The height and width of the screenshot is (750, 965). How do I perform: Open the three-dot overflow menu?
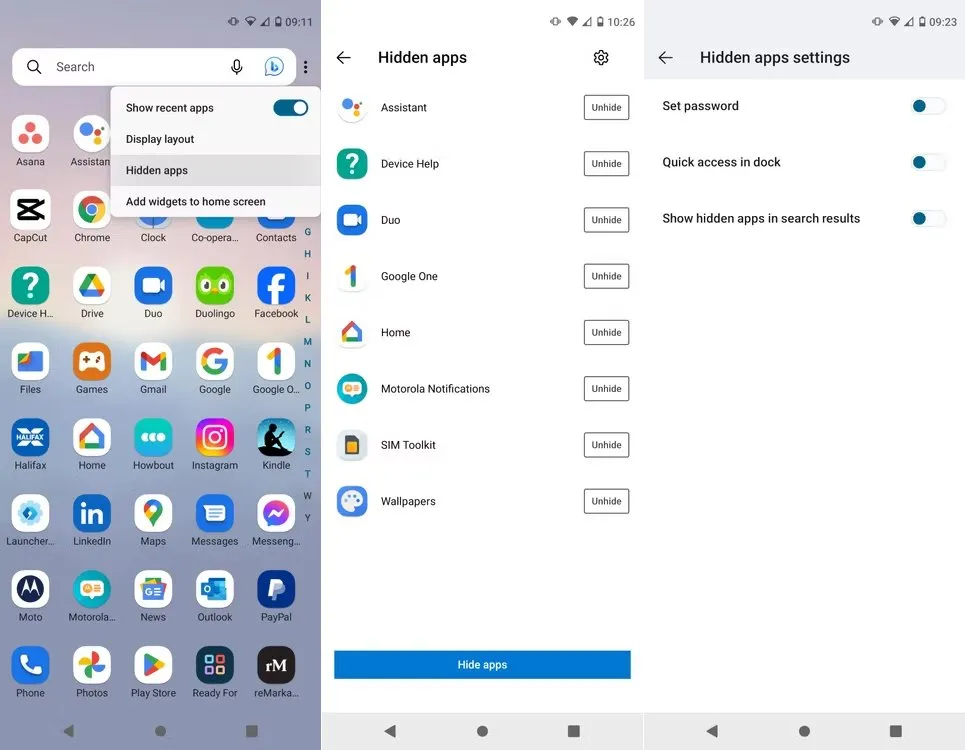tap(306, 67)
